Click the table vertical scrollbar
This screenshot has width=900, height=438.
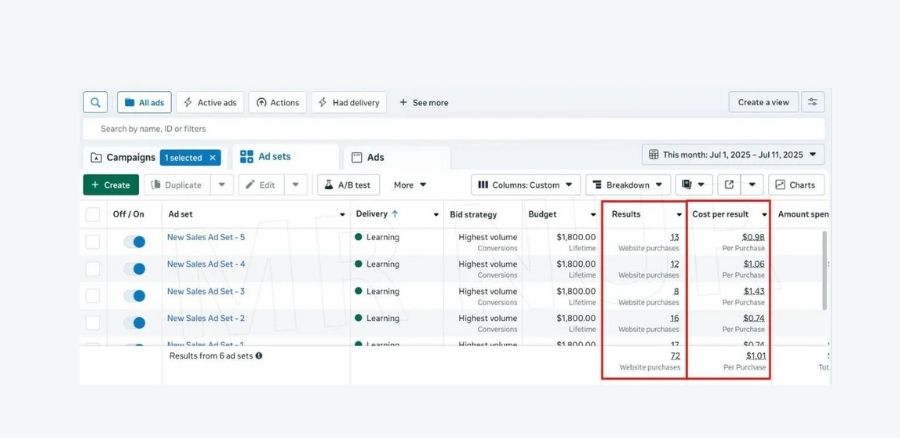(x=826, y=270)
